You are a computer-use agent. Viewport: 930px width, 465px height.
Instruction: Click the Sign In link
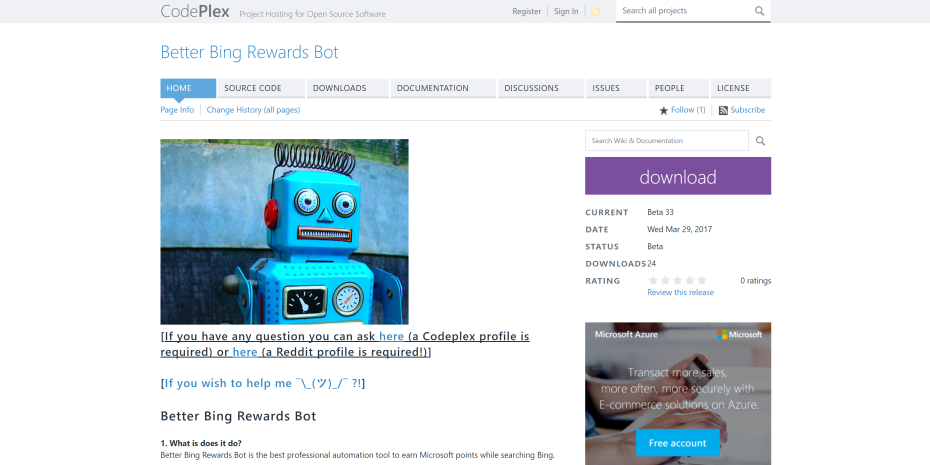coord(566,12)
